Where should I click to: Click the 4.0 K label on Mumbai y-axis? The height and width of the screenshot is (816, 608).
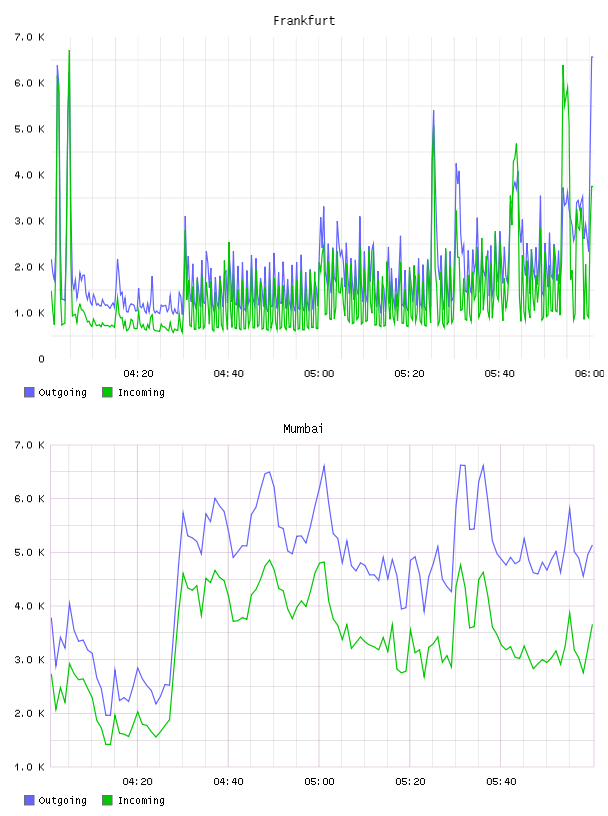click(30, 606)
